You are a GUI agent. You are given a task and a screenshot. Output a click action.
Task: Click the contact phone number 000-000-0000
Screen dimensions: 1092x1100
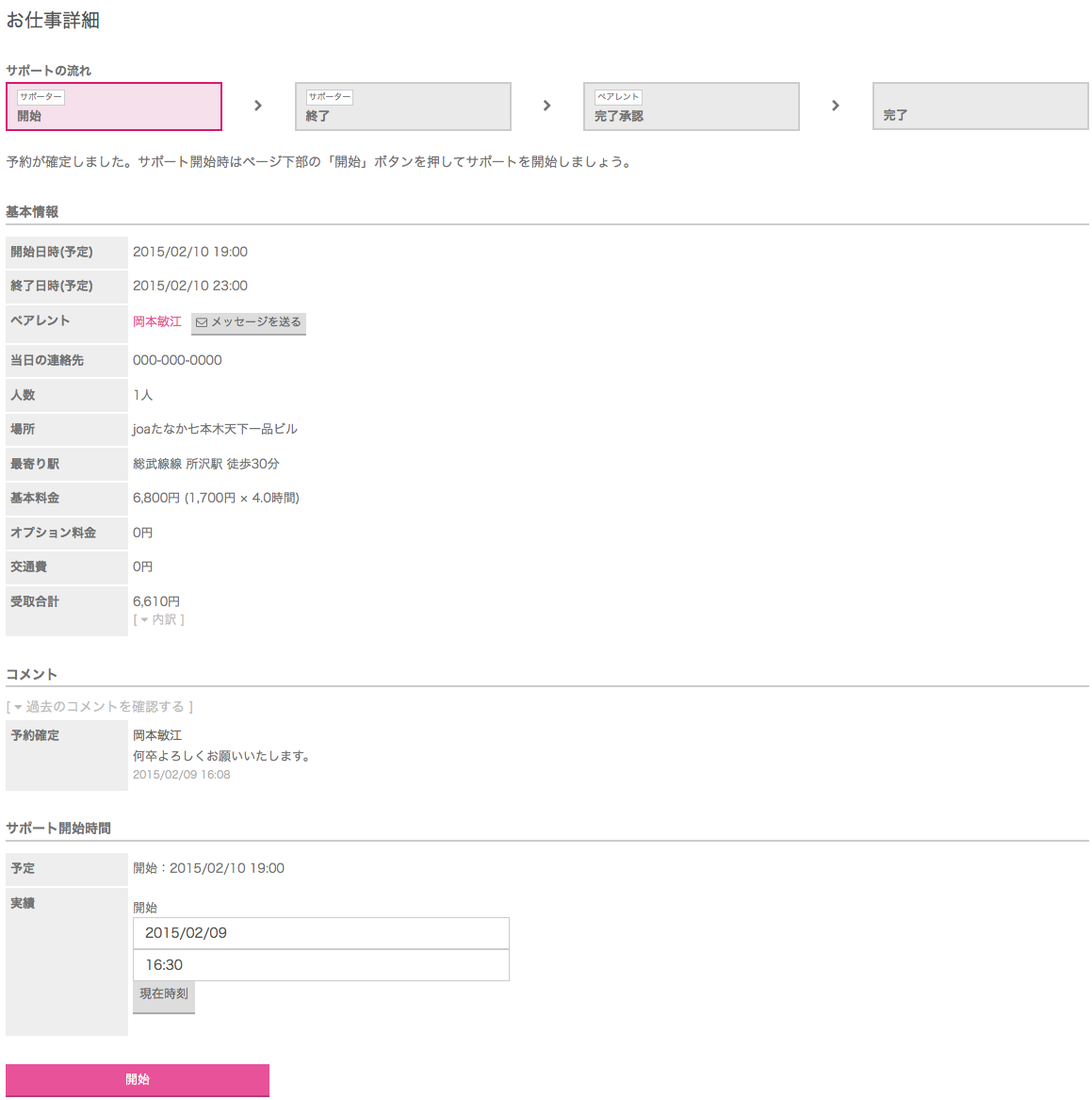click(177, 360)
